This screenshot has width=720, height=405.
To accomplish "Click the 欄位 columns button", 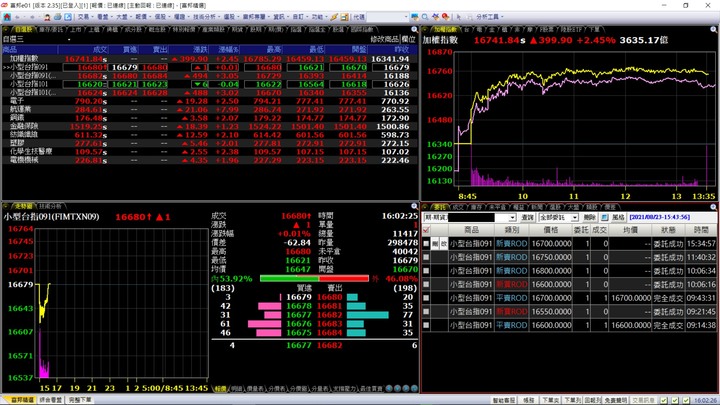I will 408,39.
